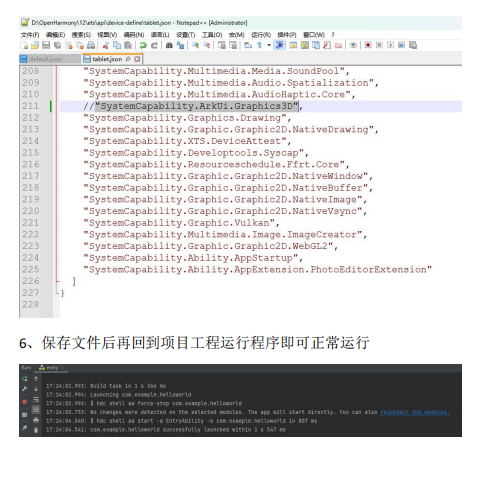
Task: Click the Paste toolbar icon
Action: coord(128,45)
